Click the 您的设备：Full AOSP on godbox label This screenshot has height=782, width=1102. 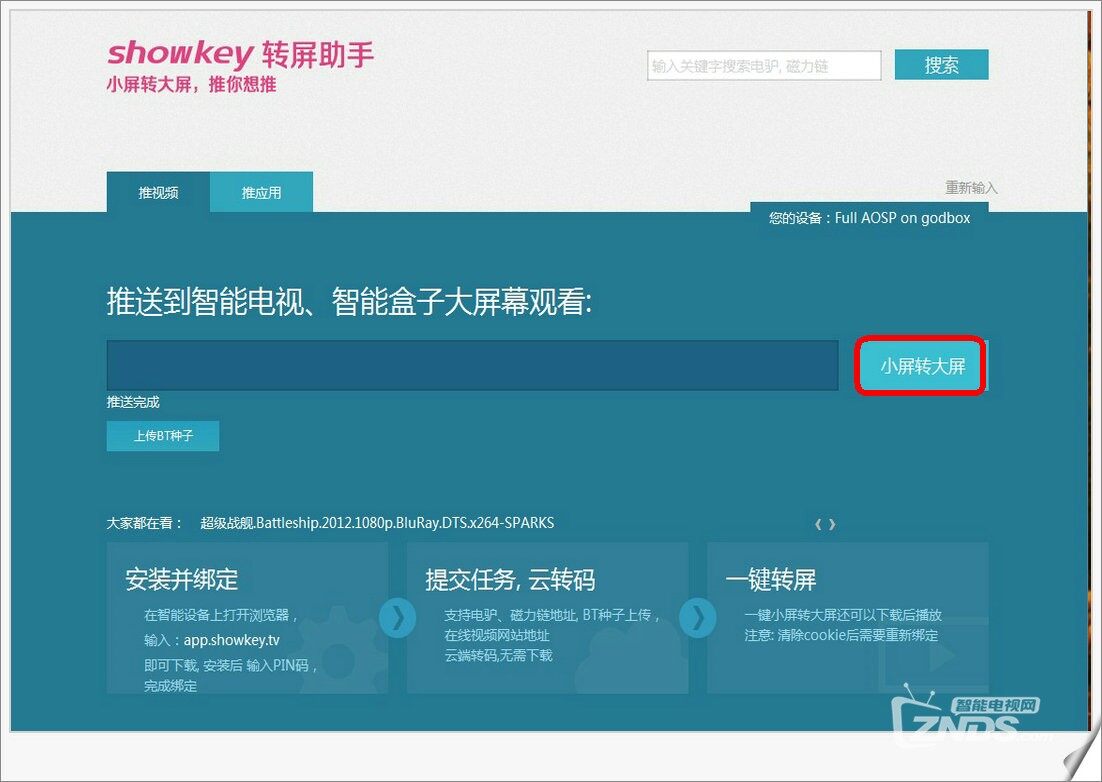869,218
